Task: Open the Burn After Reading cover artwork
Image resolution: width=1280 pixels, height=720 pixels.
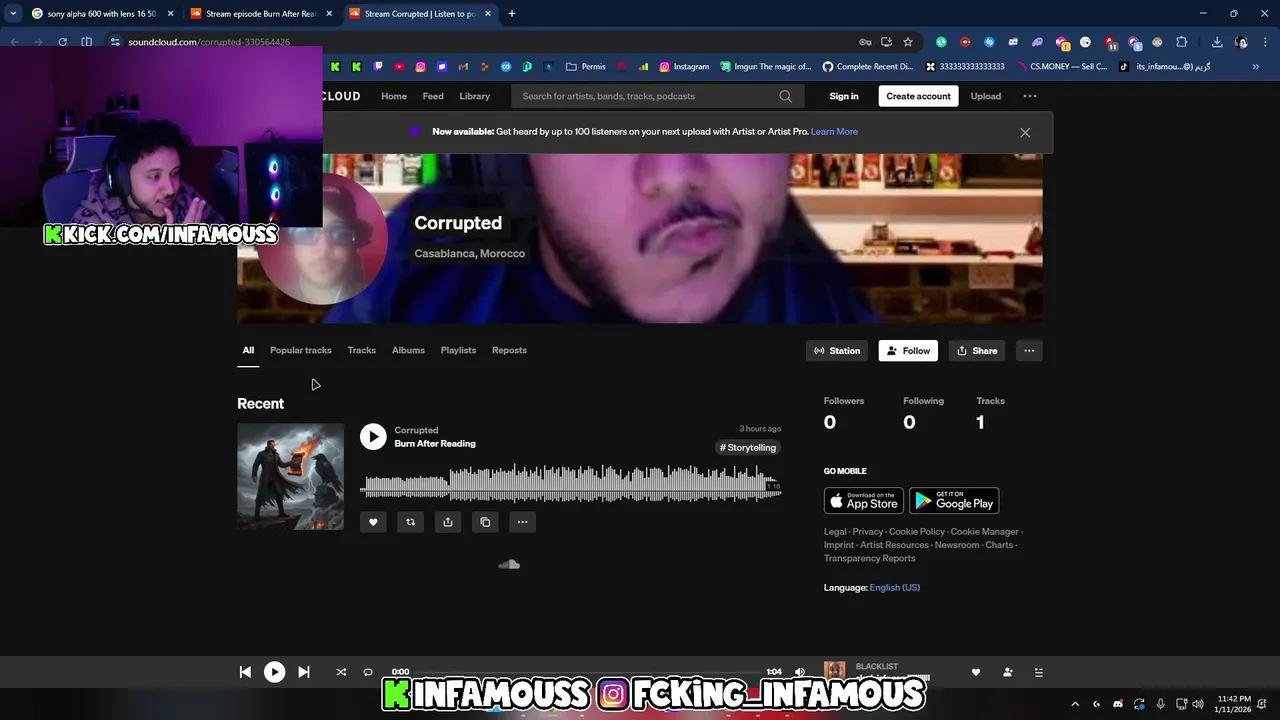Action: point(290,477)
